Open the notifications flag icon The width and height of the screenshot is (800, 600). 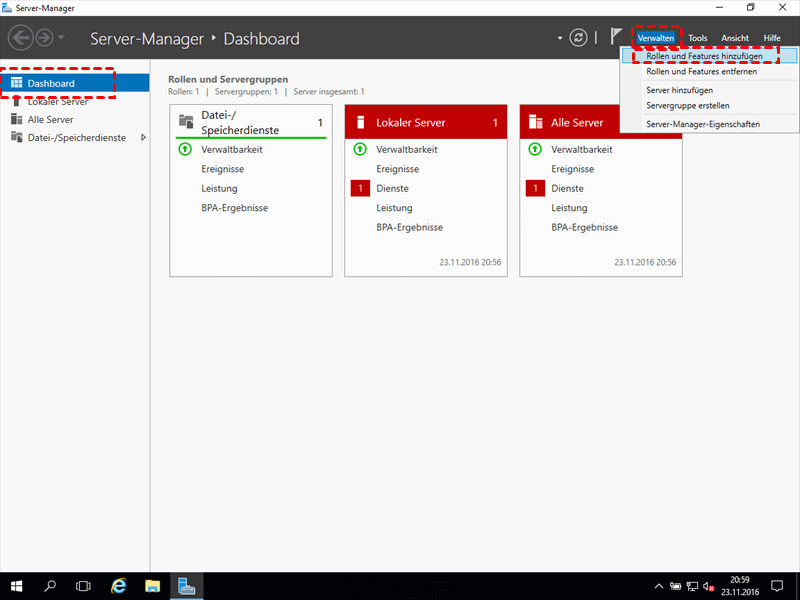pos(616,37)
